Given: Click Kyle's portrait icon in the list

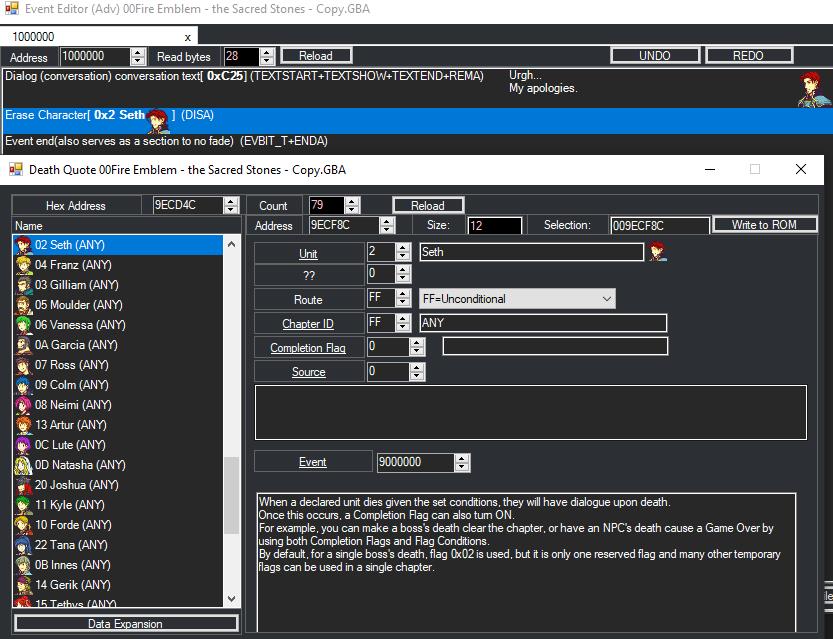Looking at the screenshot, I should 23,505.
